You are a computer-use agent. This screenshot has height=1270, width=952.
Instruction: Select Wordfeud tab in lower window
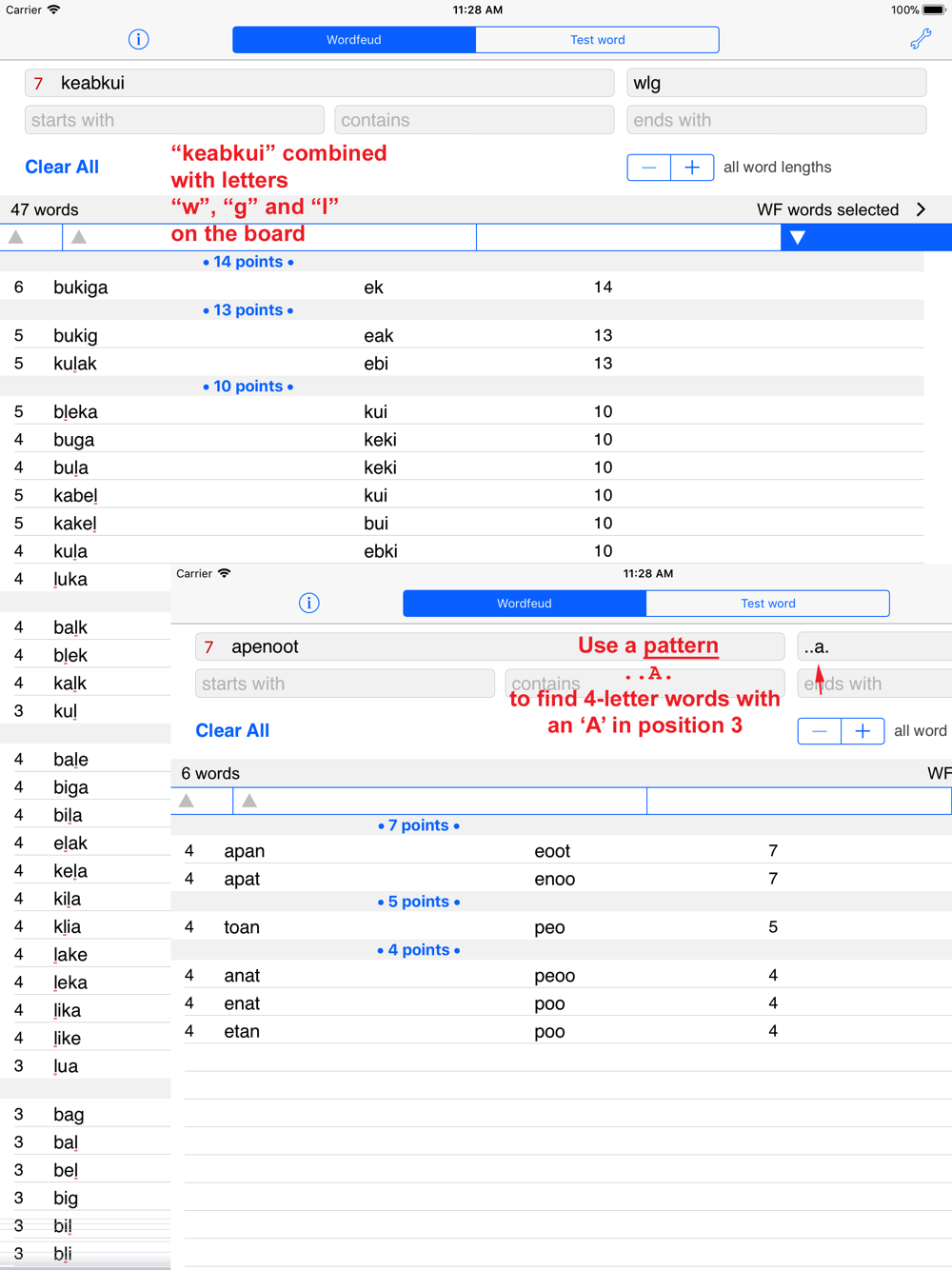(525, 604)
